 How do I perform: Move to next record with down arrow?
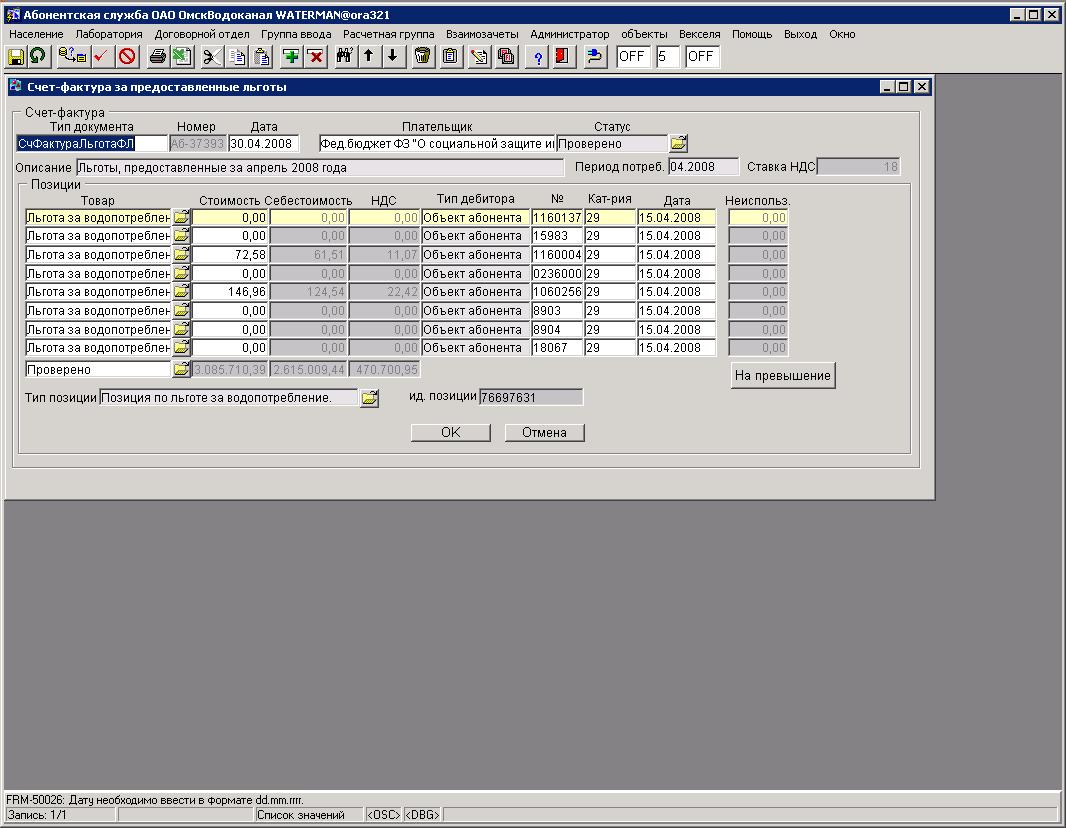tap(392, 57)
